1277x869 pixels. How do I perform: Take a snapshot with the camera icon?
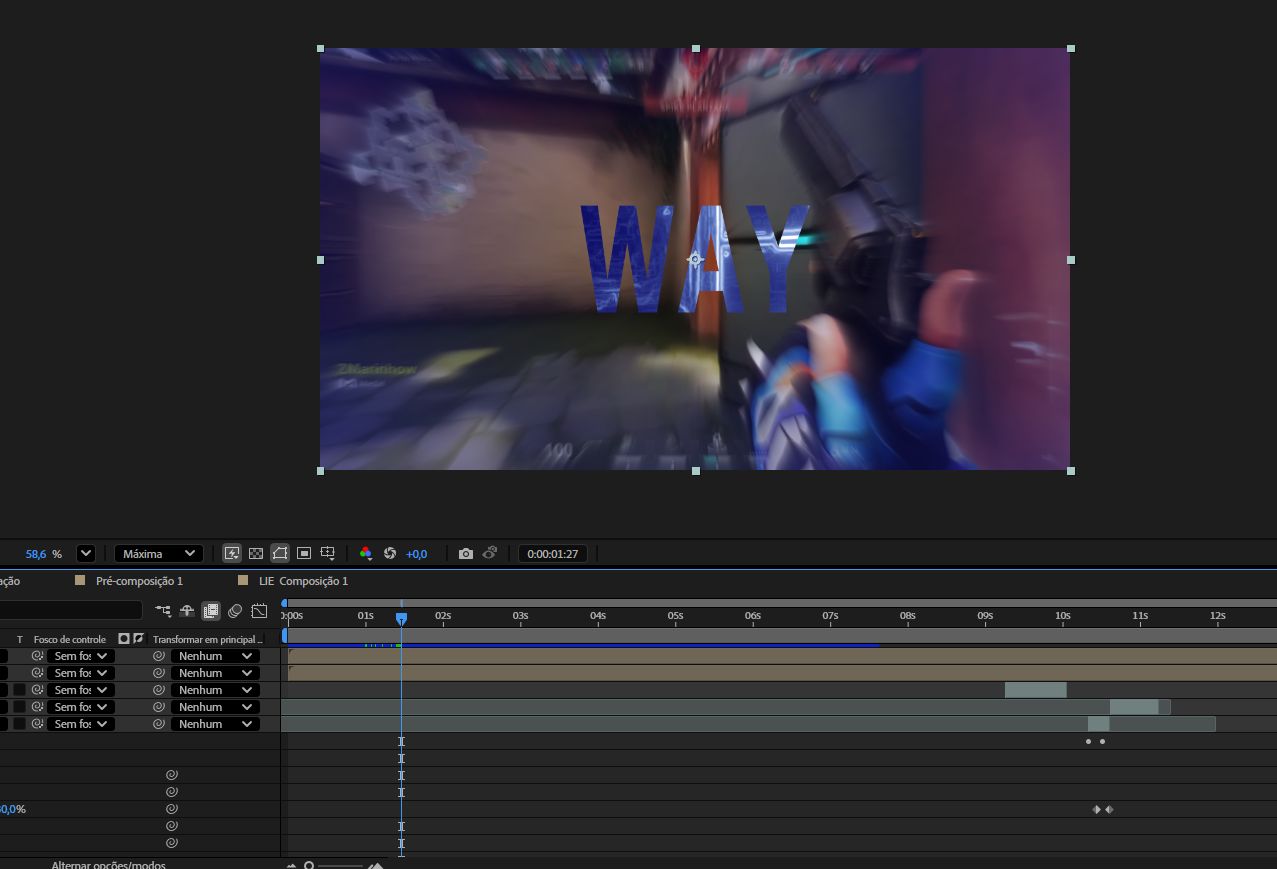click(465, 553)
